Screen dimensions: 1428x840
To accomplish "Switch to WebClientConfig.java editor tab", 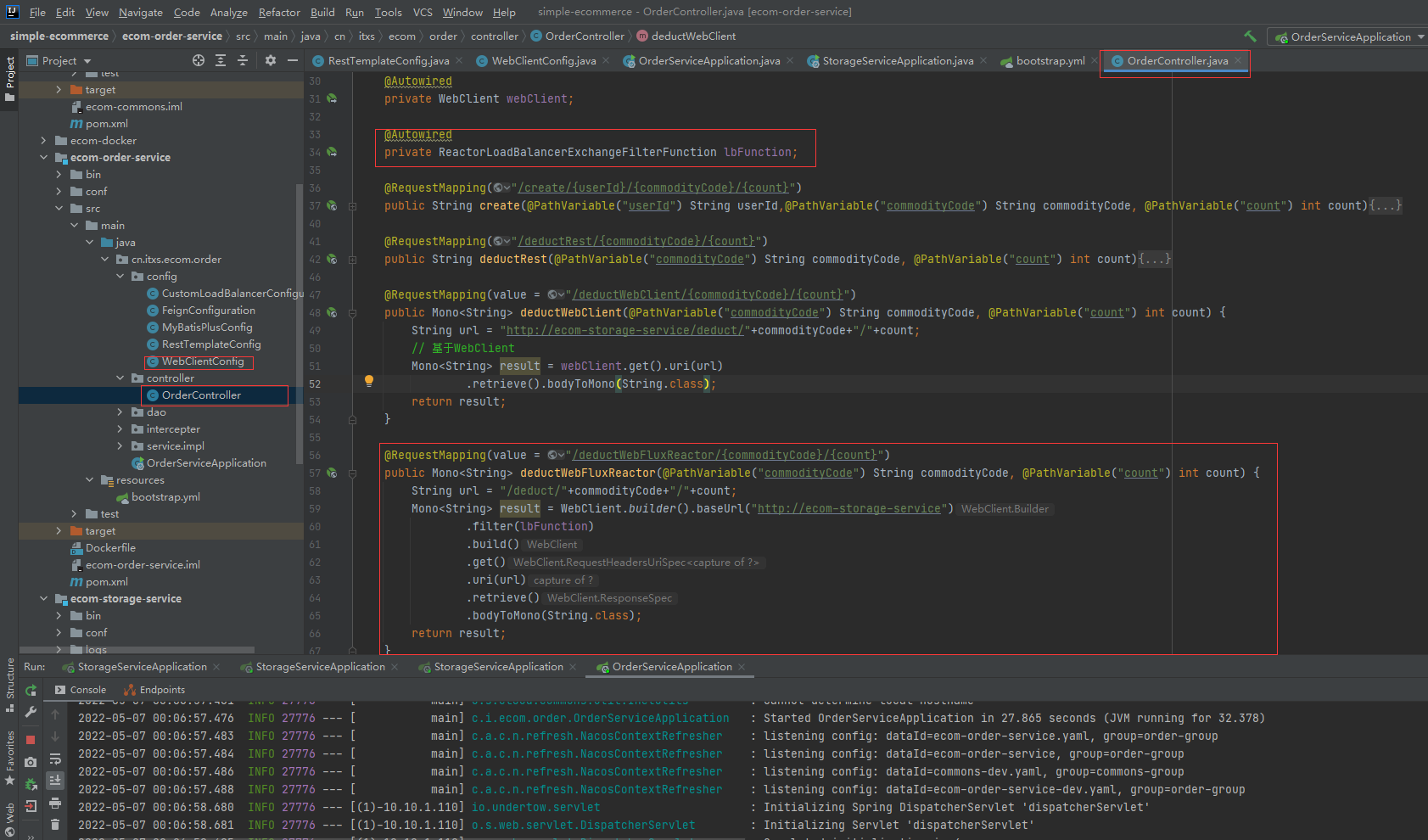I will tap(544, 61).
